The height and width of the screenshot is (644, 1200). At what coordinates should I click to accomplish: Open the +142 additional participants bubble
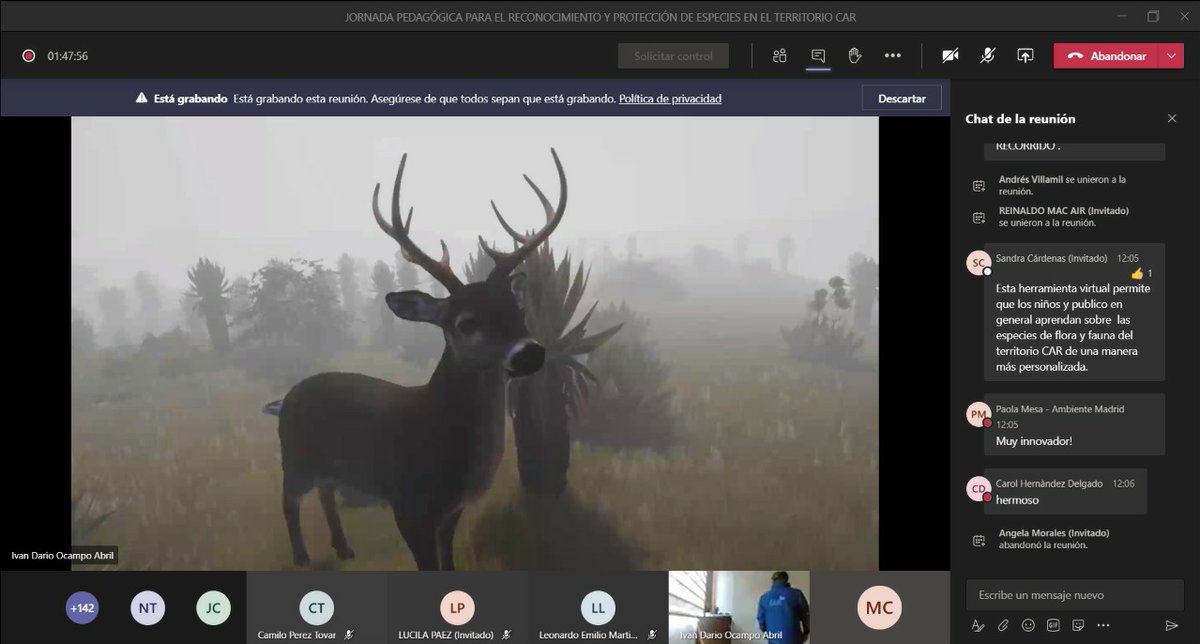81,607
